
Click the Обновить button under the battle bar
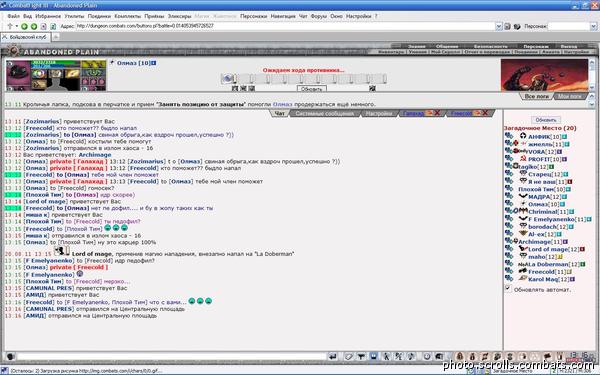coord(312,89)
